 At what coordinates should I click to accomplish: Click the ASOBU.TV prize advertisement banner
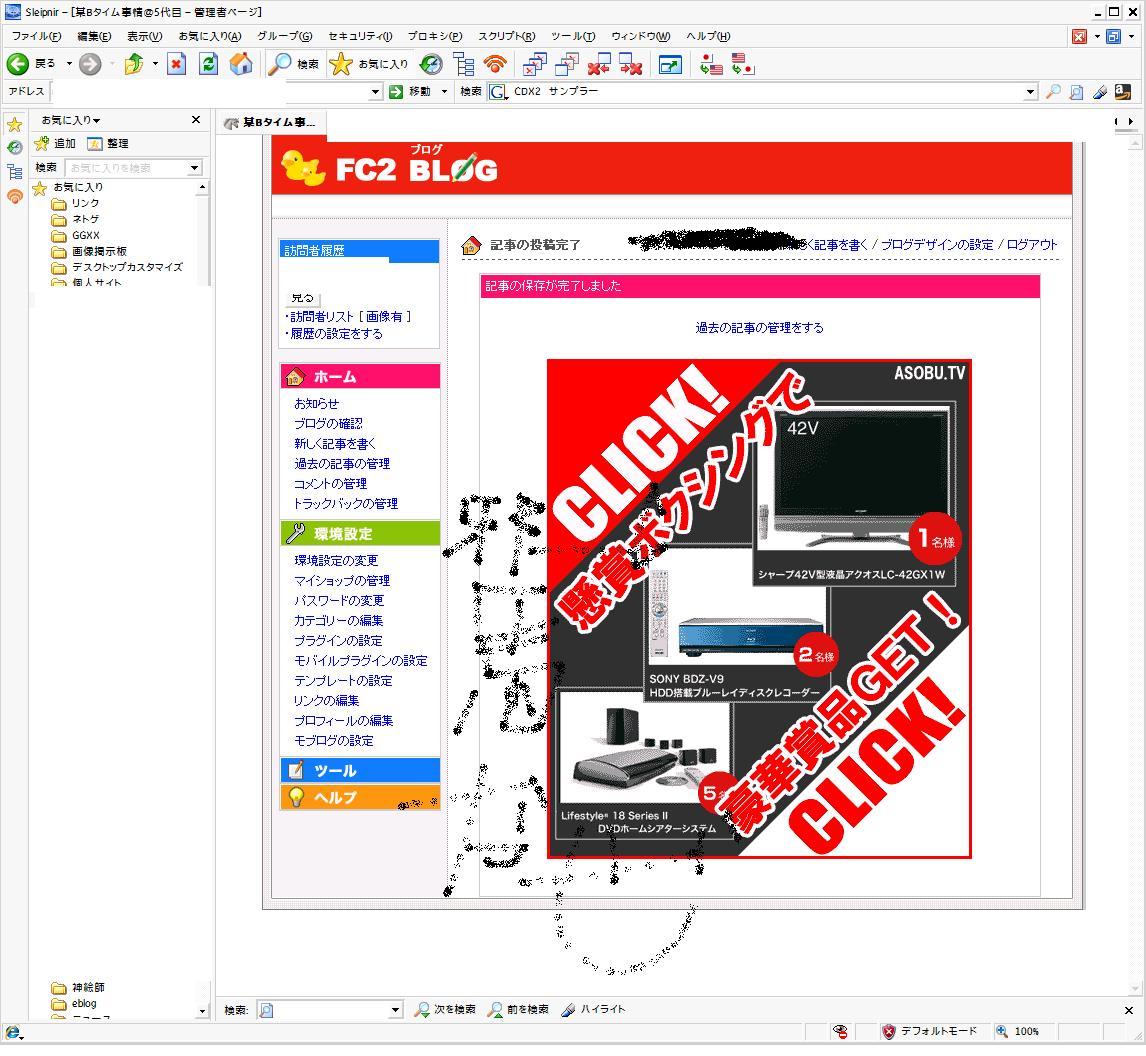(759, 609)
